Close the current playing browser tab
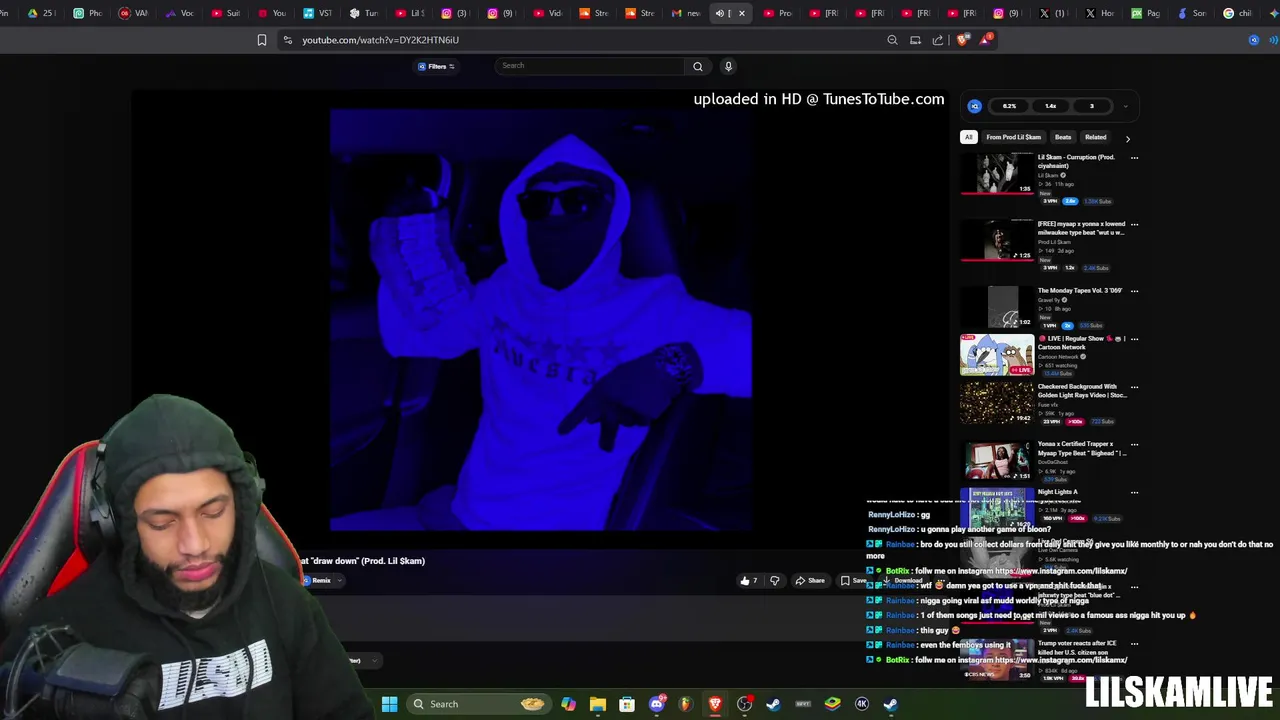The height and width of the screenshot is (720, 1280). point(742,13)
